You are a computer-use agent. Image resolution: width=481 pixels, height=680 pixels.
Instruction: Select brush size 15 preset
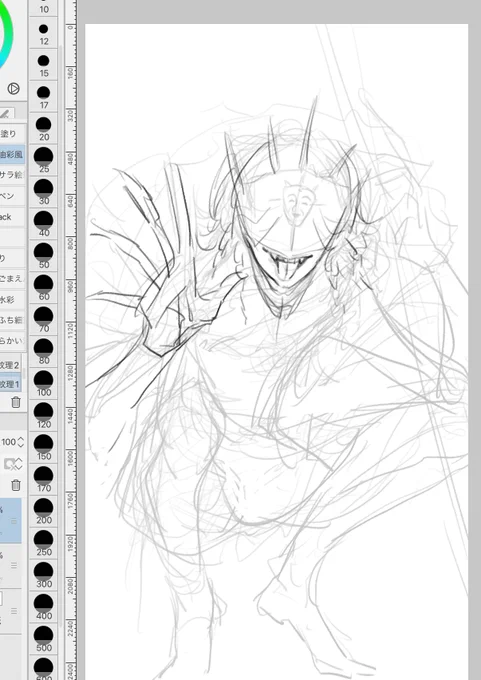(43, 65)
